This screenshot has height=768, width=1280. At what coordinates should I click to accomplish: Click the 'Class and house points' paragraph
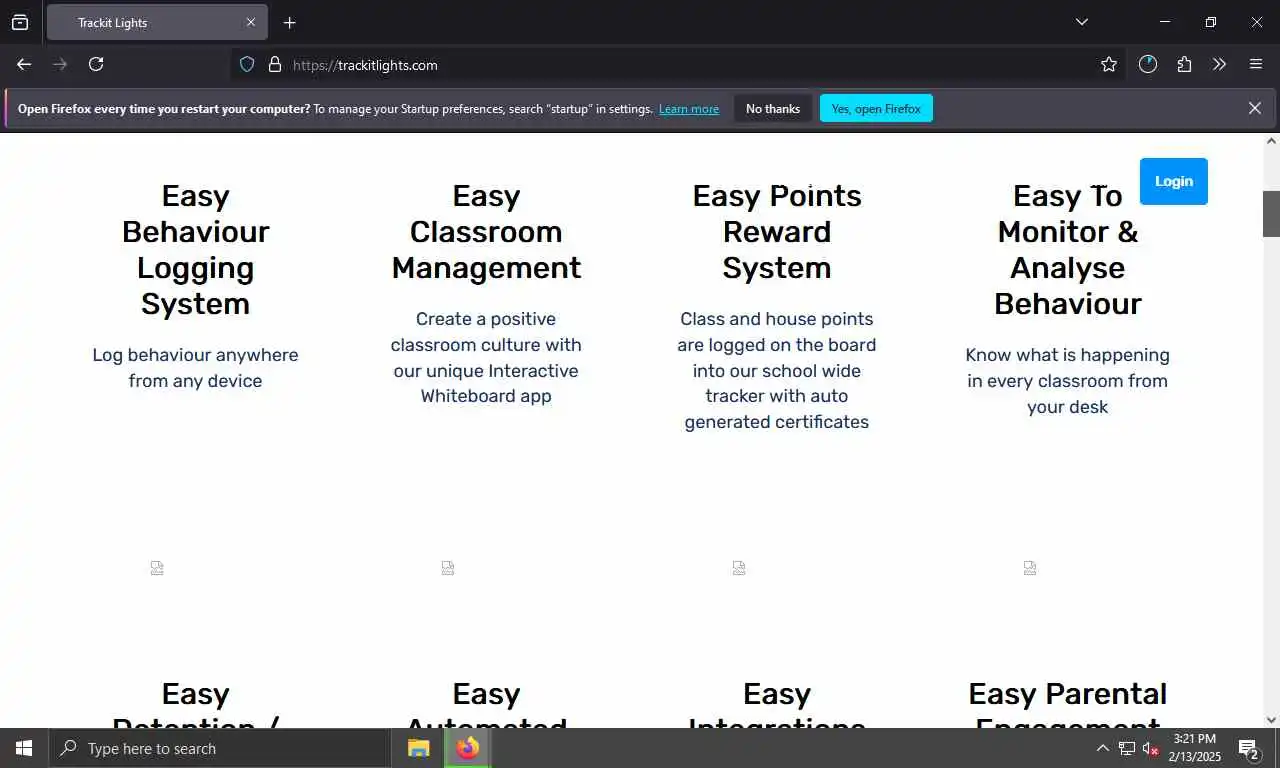pos(777,370)
